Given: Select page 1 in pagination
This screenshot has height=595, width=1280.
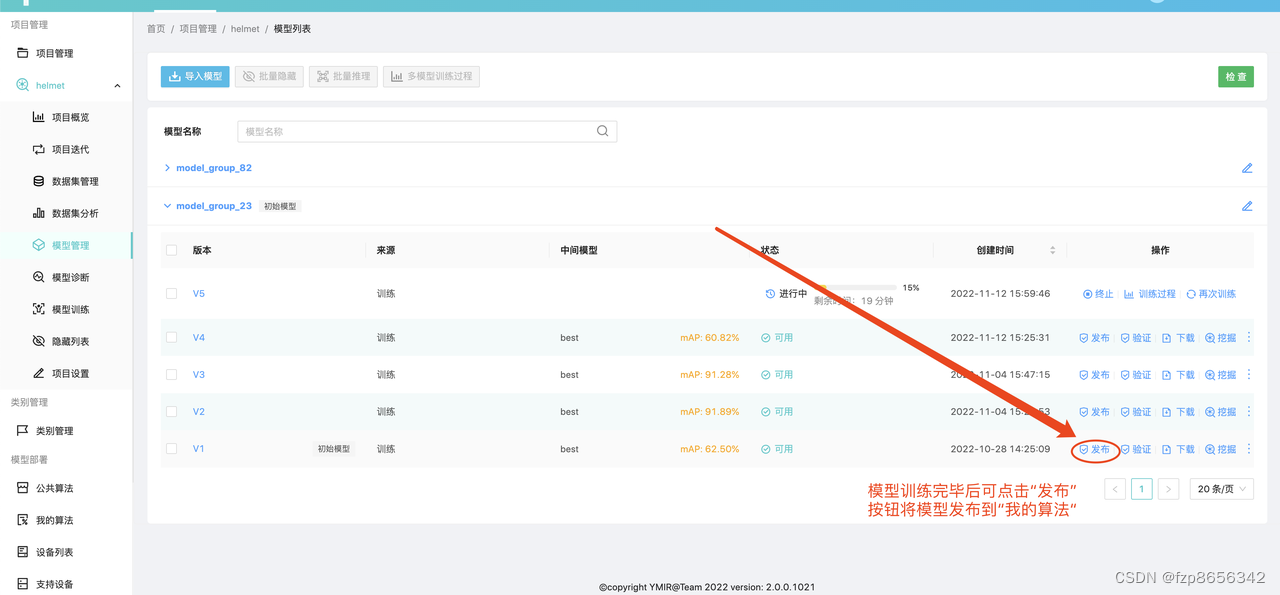Looking at the screenshot, I should point(1141,489).
